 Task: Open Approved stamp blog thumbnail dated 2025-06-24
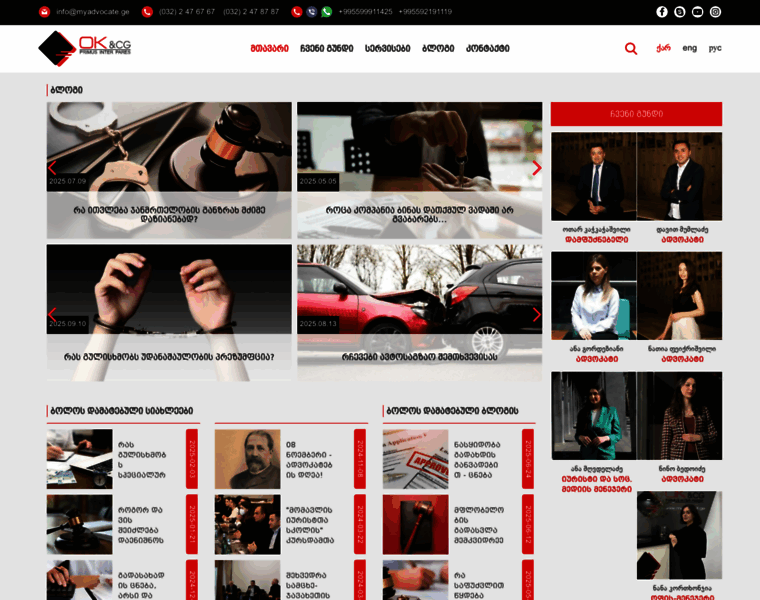pyautogui.click(x=415, y=459)
